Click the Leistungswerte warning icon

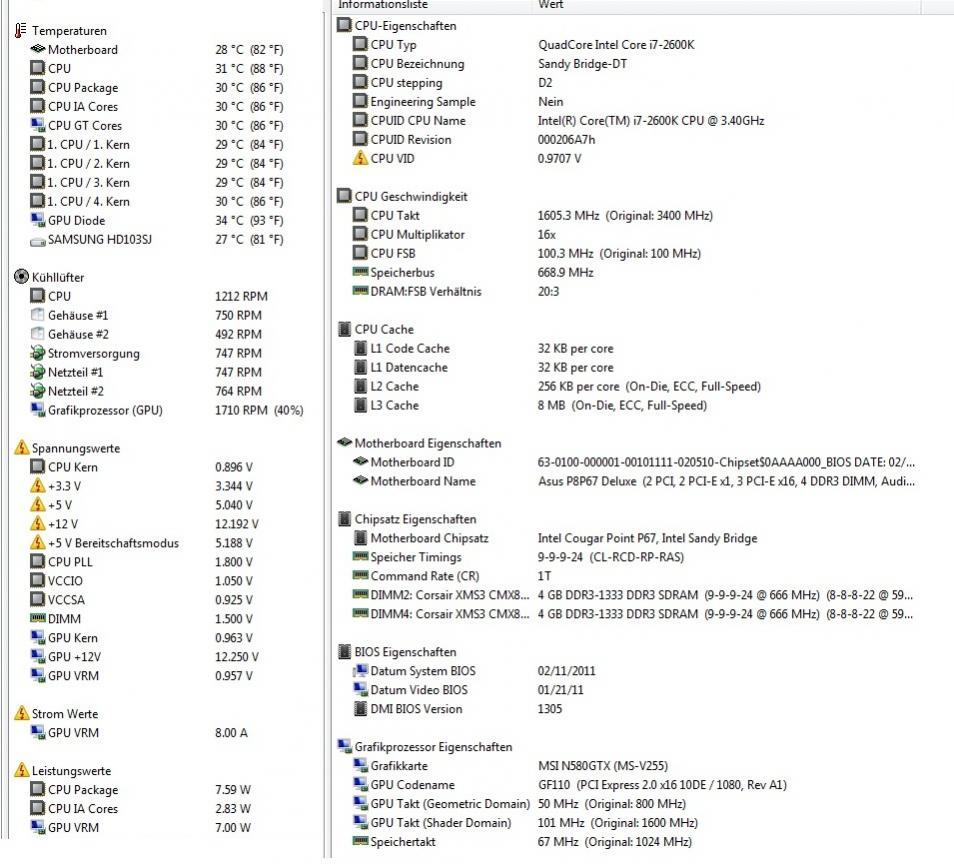pyautogui.click(x=21, y=770)
